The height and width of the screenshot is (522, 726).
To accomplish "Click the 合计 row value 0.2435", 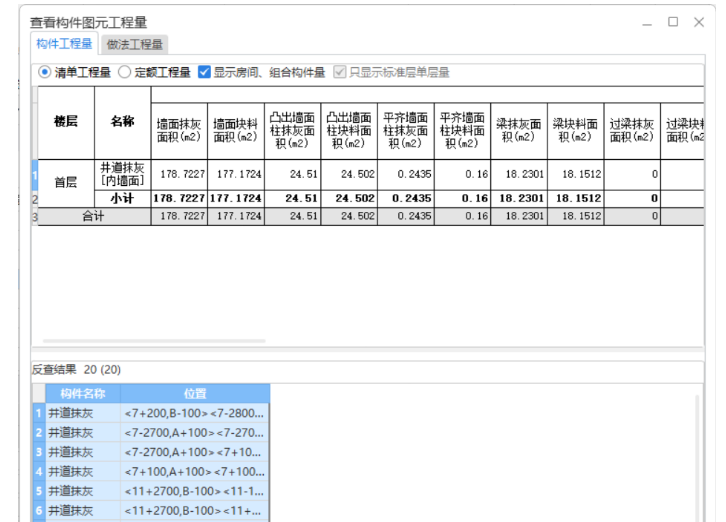I will pyautogui.click(x=406, y=216).
